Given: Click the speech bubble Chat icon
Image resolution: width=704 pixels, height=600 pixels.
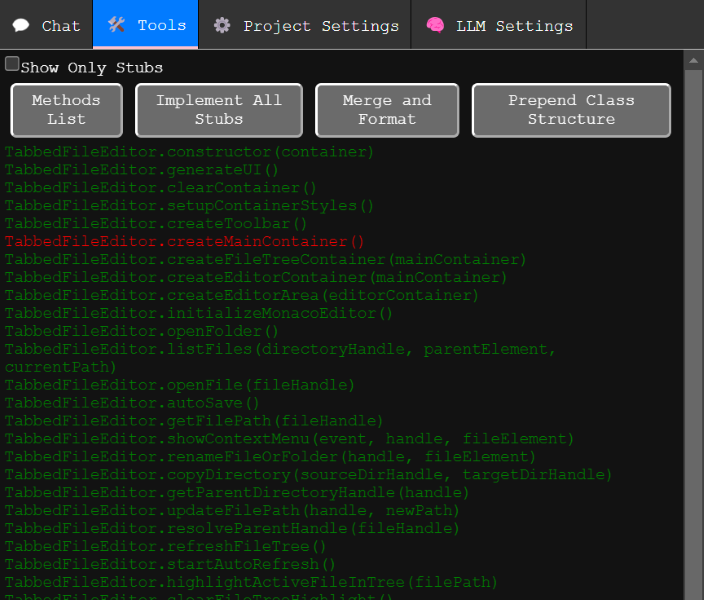Looking at the screenshot, I should click(21, 25).
